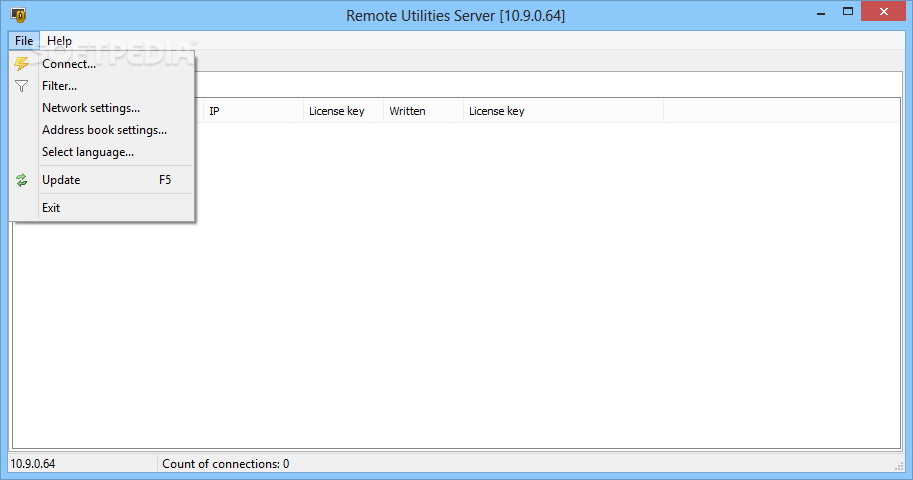Select Update menu entry
The image size is (913, 480).
[x=102, y=180]
